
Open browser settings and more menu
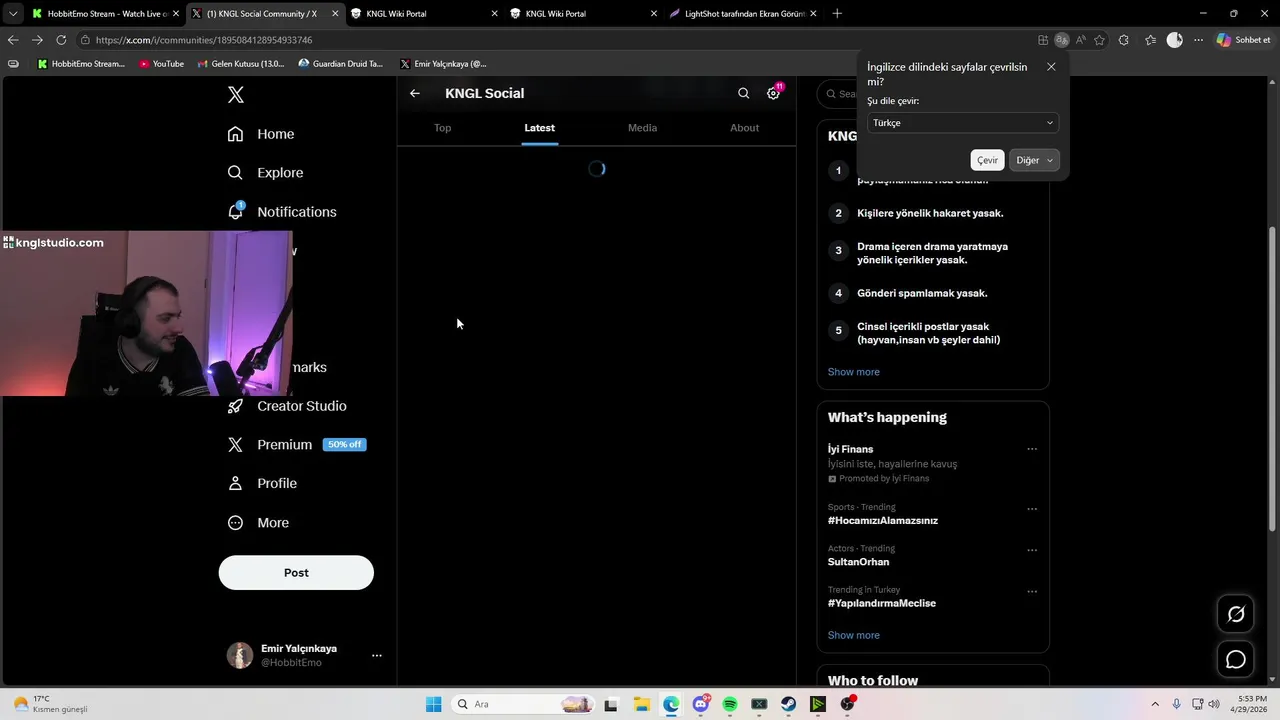pos(1200,40)
